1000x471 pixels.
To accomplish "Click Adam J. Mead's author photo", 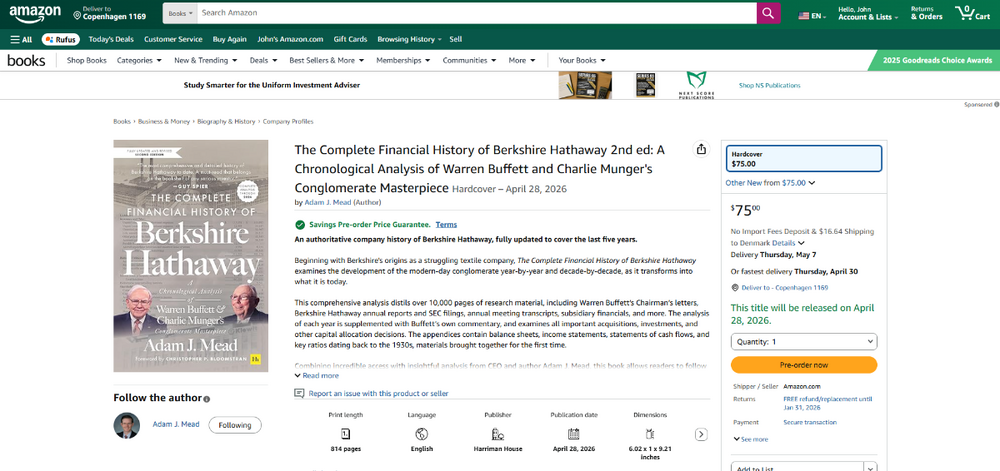I will (126, 425).
